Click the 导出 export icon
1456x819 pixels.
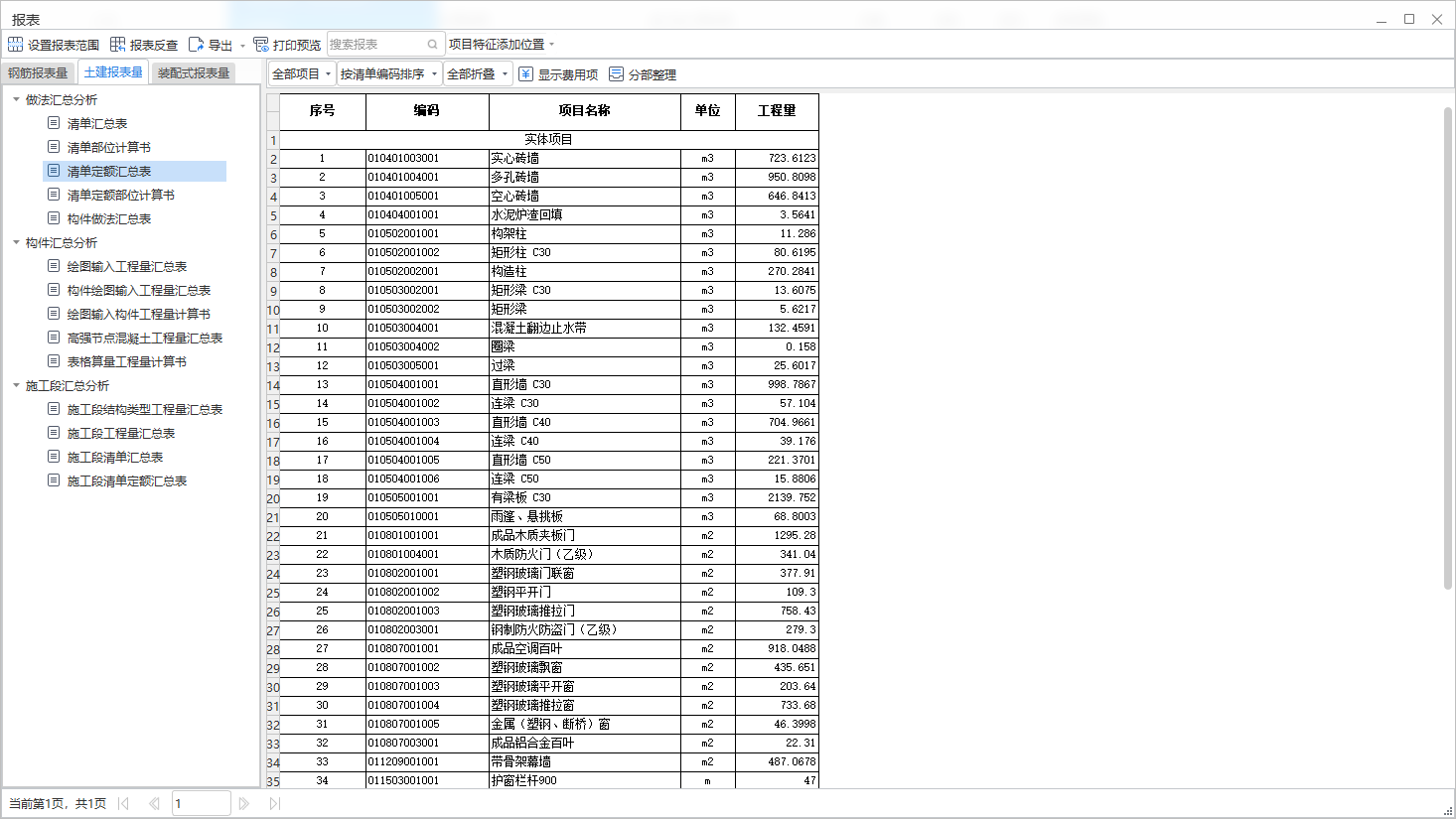tap(196, 45)
